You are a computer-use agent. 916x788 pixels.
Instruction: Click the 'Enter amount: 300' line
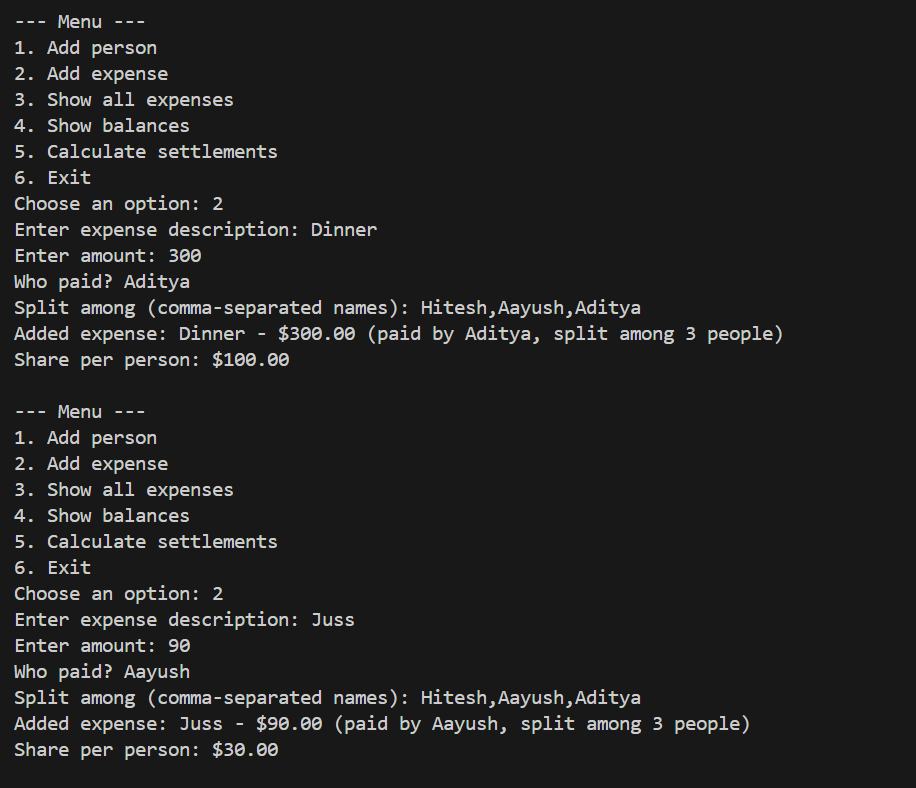(x=107, y=256)
